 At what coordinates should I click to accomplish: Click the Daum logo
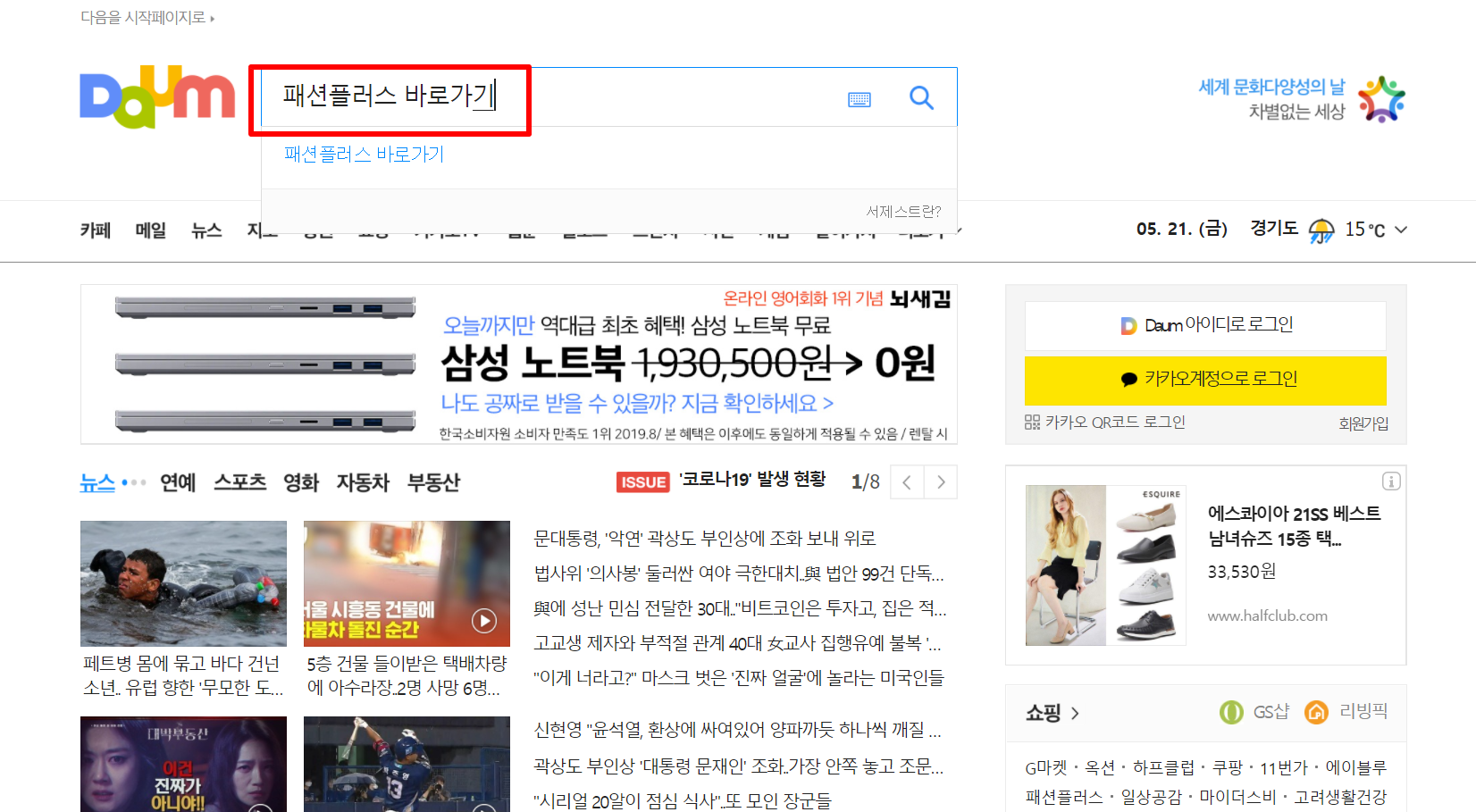point(157,96)
